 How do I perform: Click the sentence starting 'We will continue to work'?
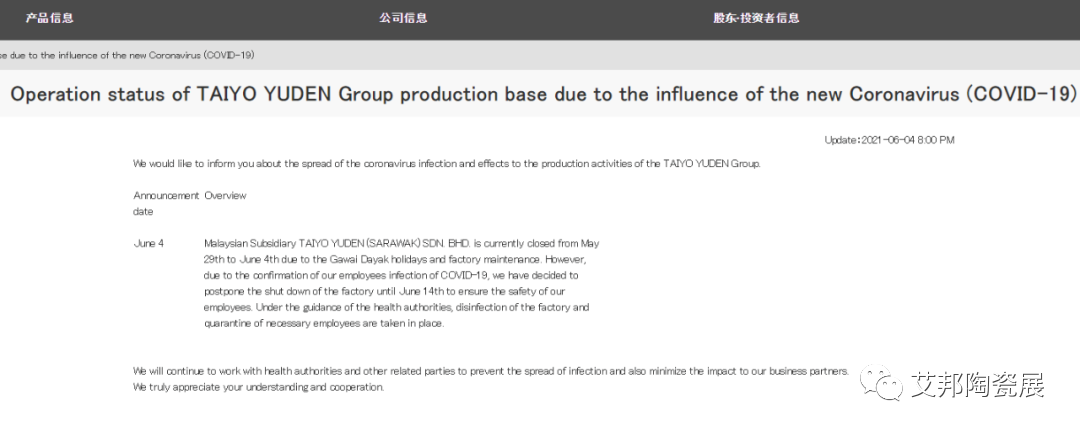(491, 371)
